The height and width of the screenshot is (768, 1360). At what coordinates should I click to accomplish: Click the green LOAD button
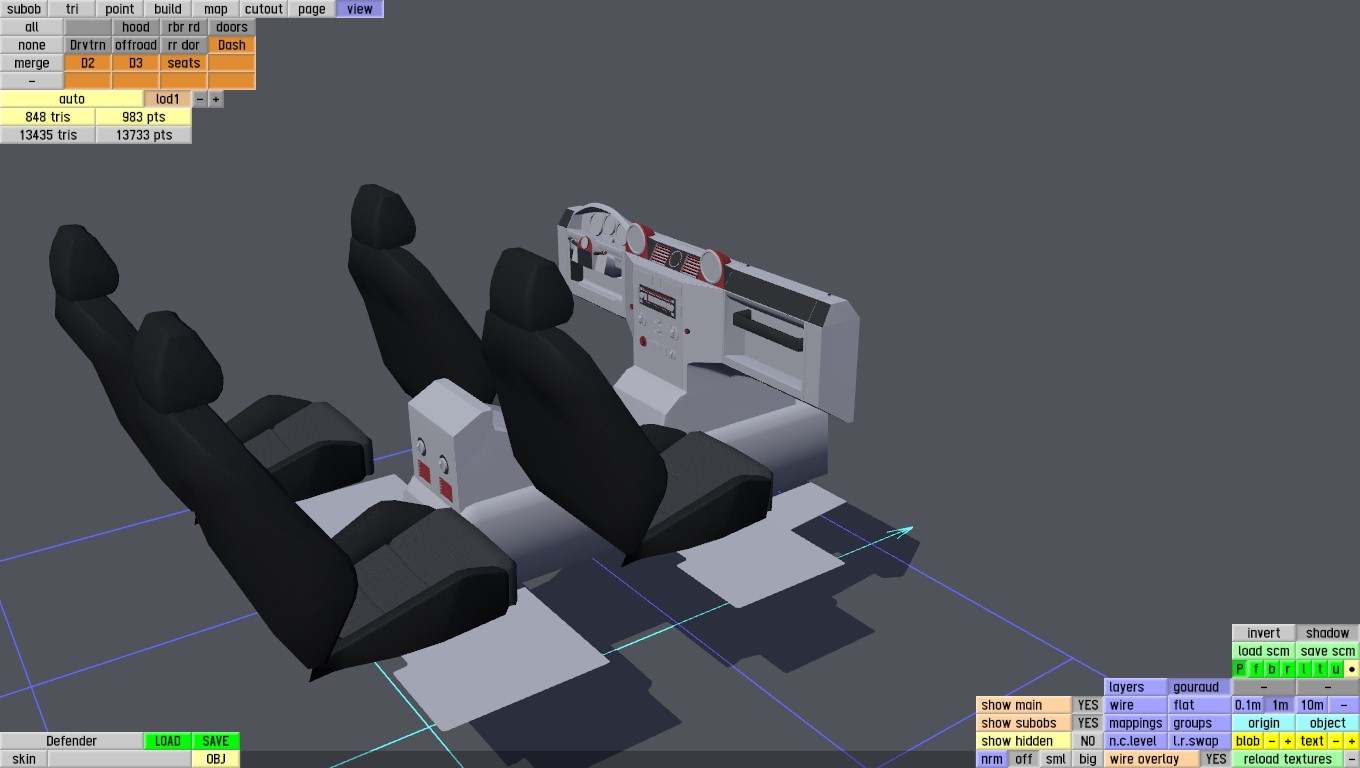click(x=168, y=741)
